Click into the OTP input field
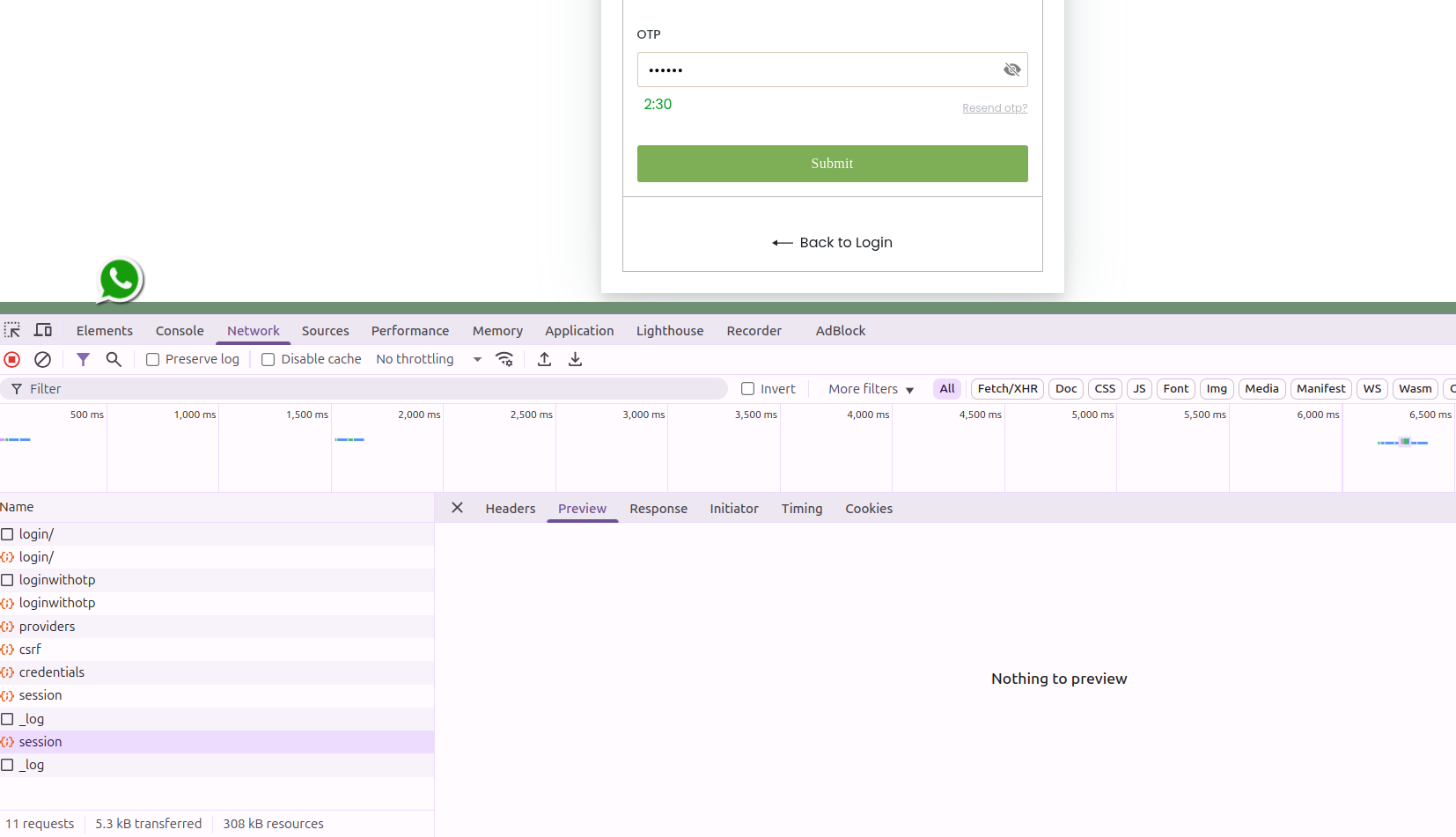 832,70
